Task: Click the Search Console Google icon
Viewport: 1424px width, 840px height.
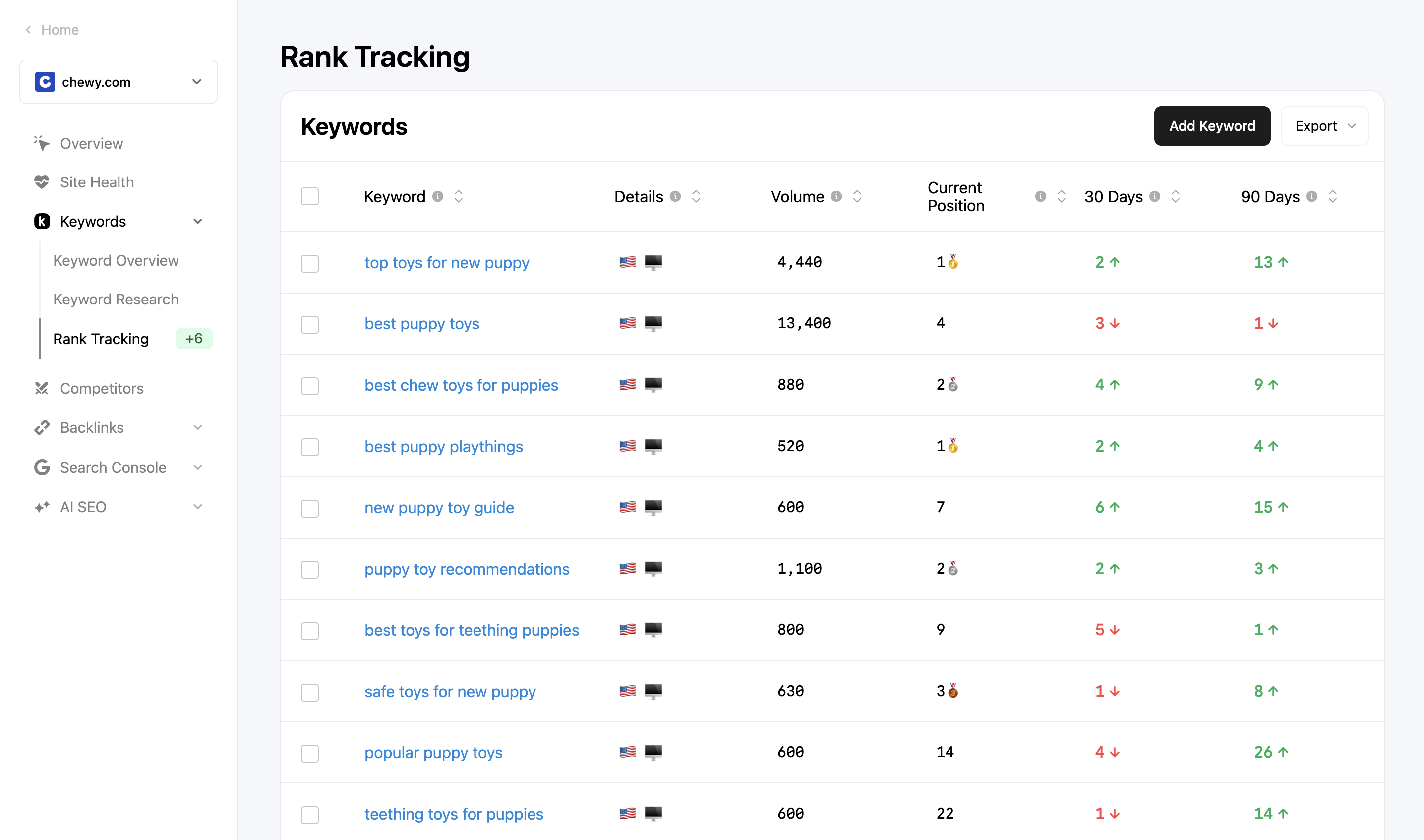Action: coord(41,468)
